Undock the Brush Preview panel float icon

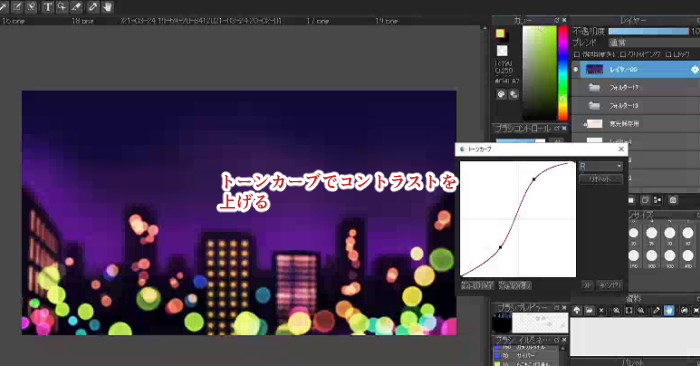pyautogui.click(x=557, y=308)
